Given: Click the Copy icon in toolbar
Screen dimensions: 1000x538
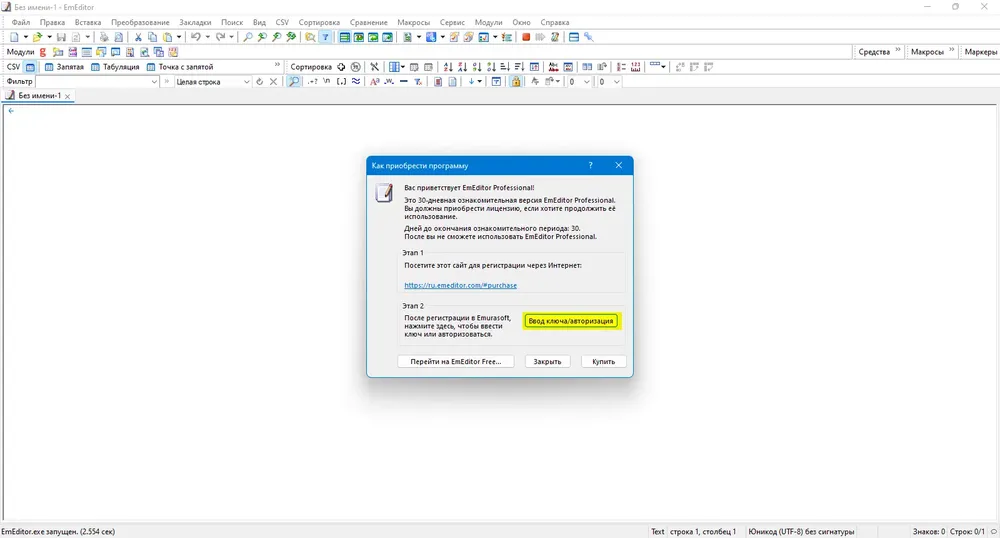Looking at the screenshot, I should click(152, 37).
